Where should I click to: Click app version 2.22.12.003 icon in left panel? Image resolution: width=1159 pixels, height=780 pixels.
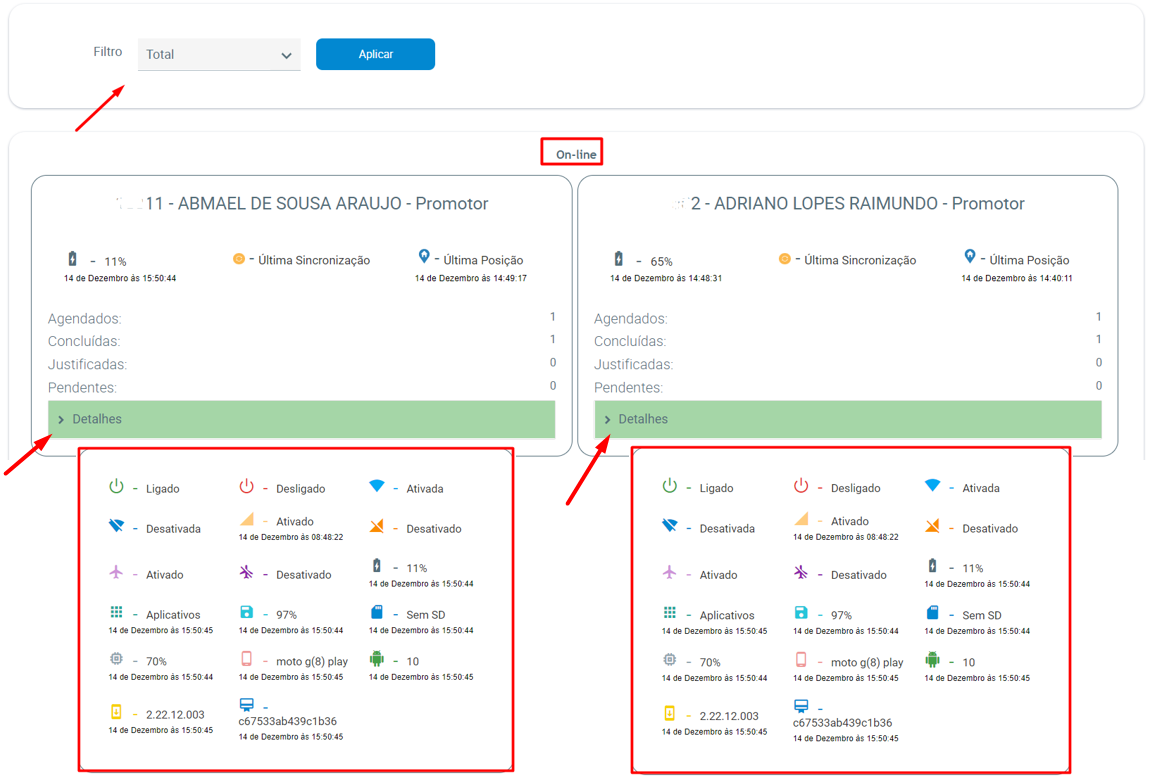116,711
